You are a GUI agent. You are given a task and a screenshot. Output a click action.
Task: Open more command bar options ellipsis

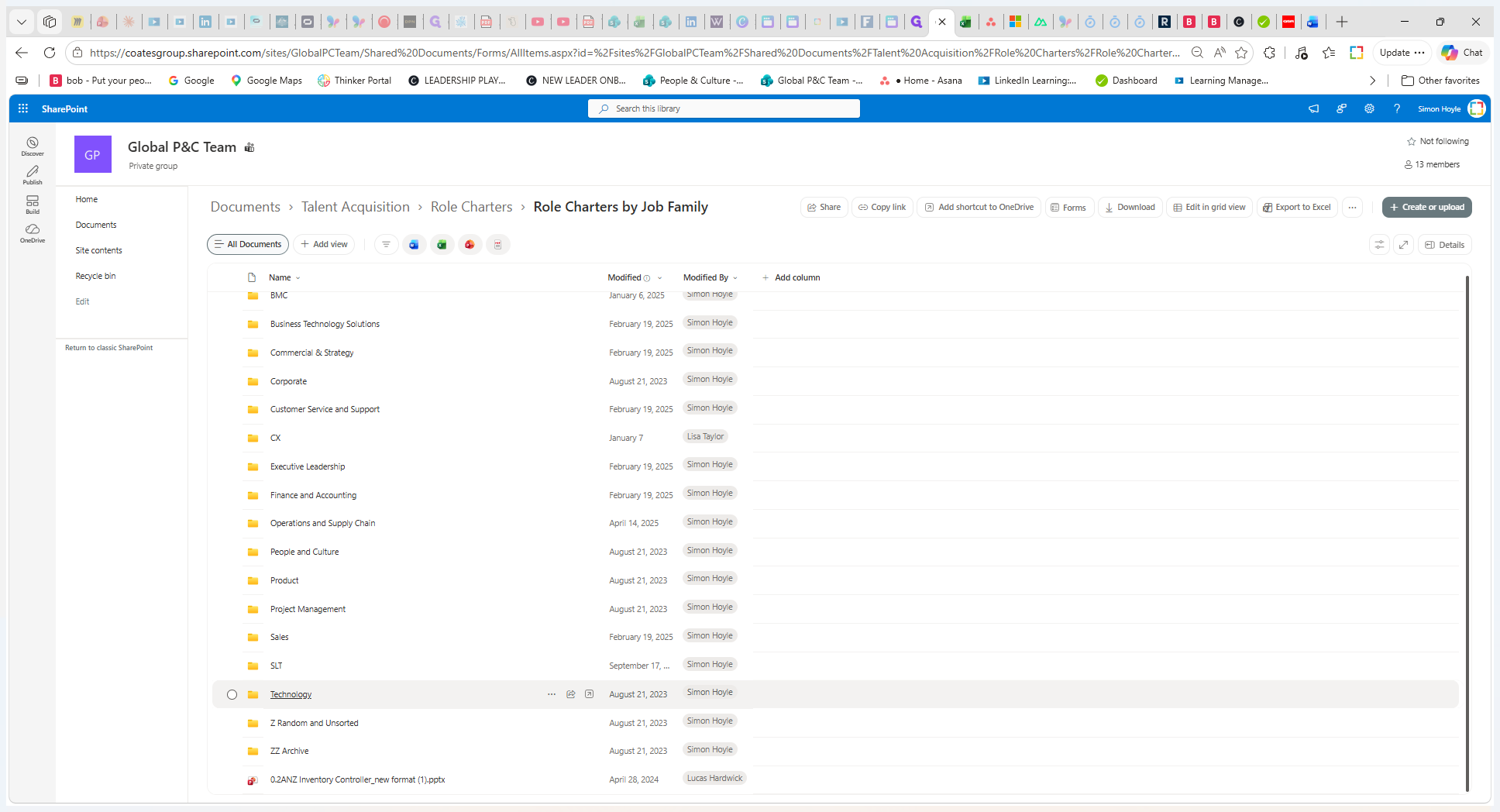(x=1352, y=207)
